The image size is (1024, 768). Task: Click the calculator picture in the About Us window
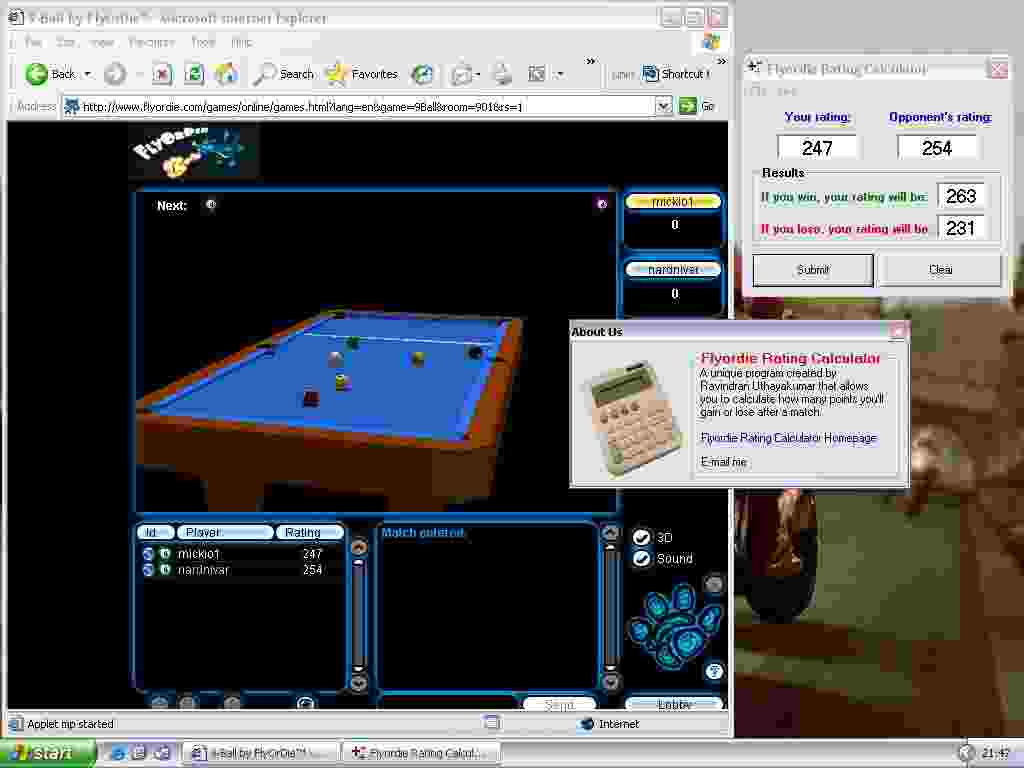tap(632, 417)
